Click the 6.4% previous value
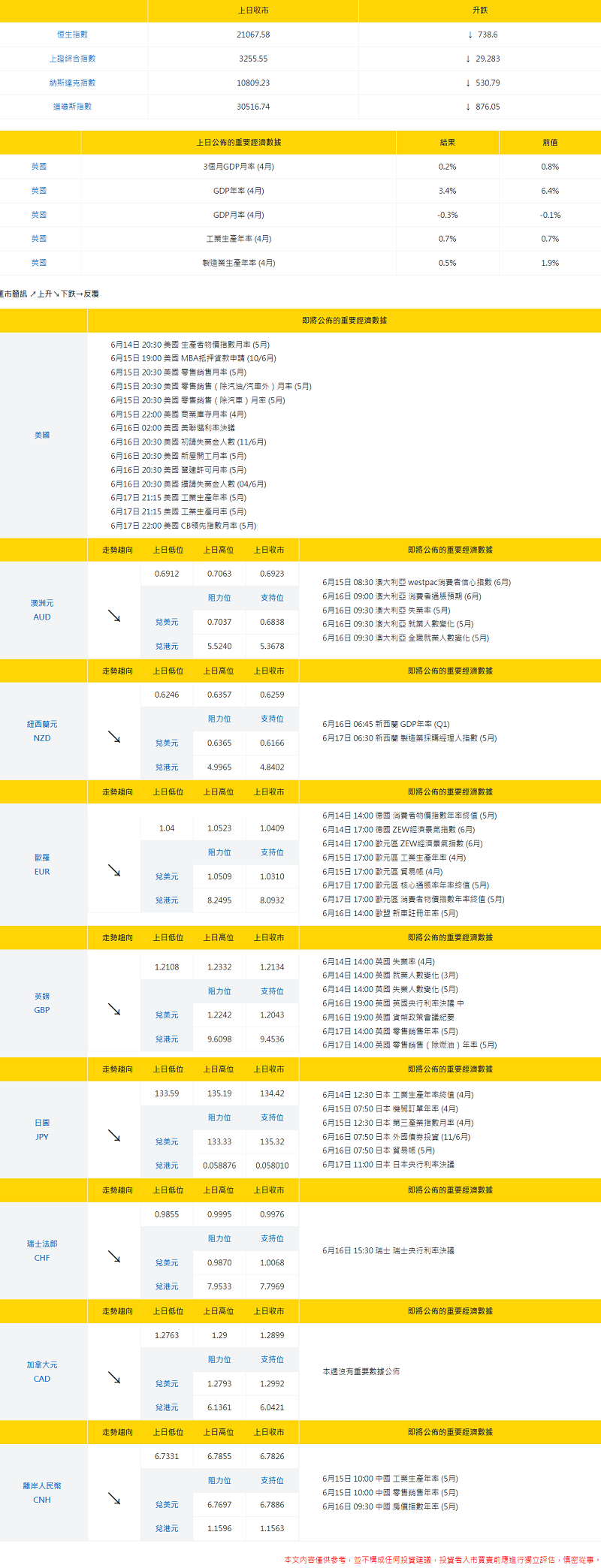Image resolution: width=601 pixels, height=1568 pixels. 550,191
